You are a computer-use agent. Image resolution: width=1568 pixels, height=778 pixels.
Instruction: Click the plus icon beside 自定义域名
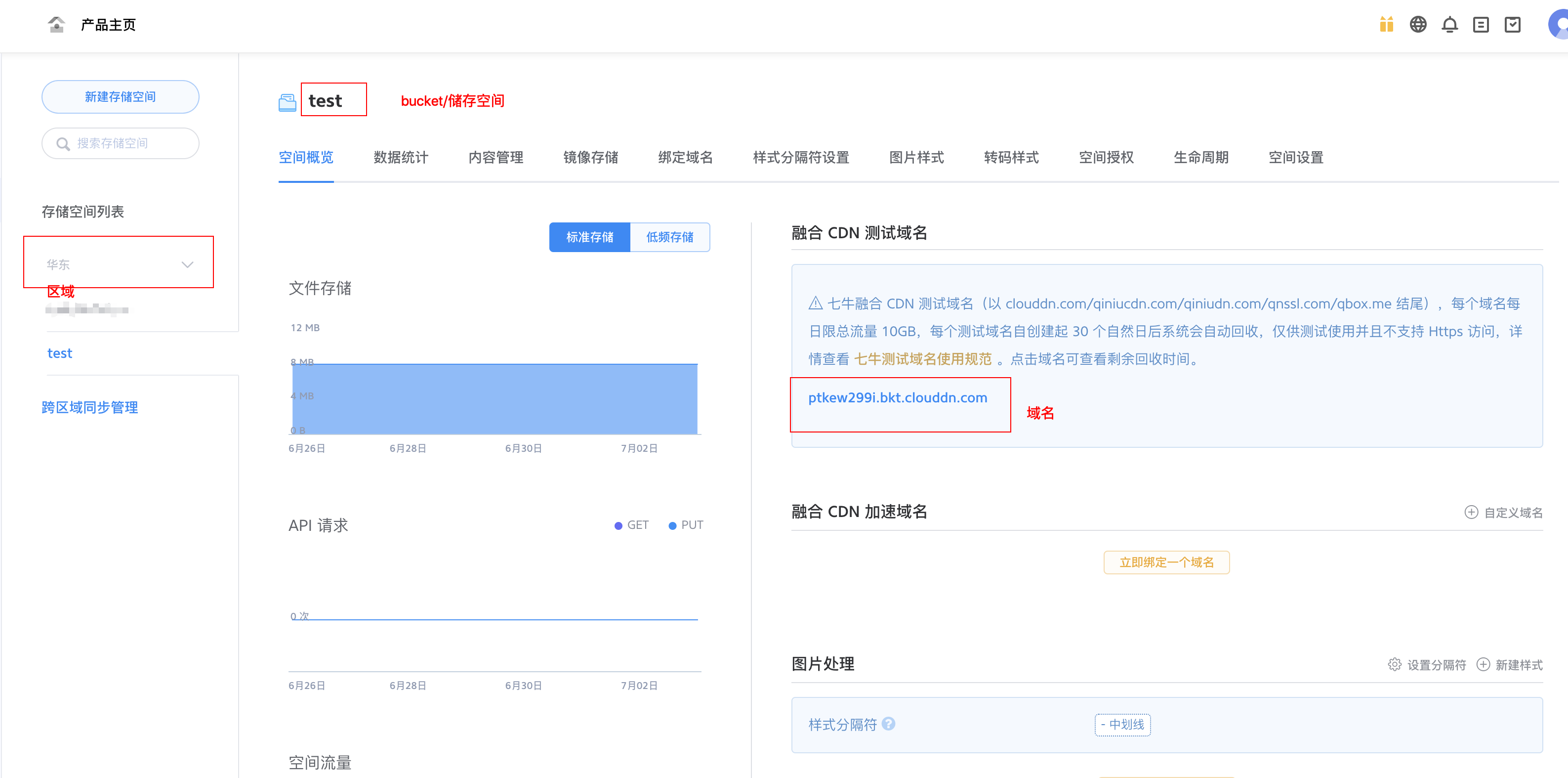tap(1471, 513)
